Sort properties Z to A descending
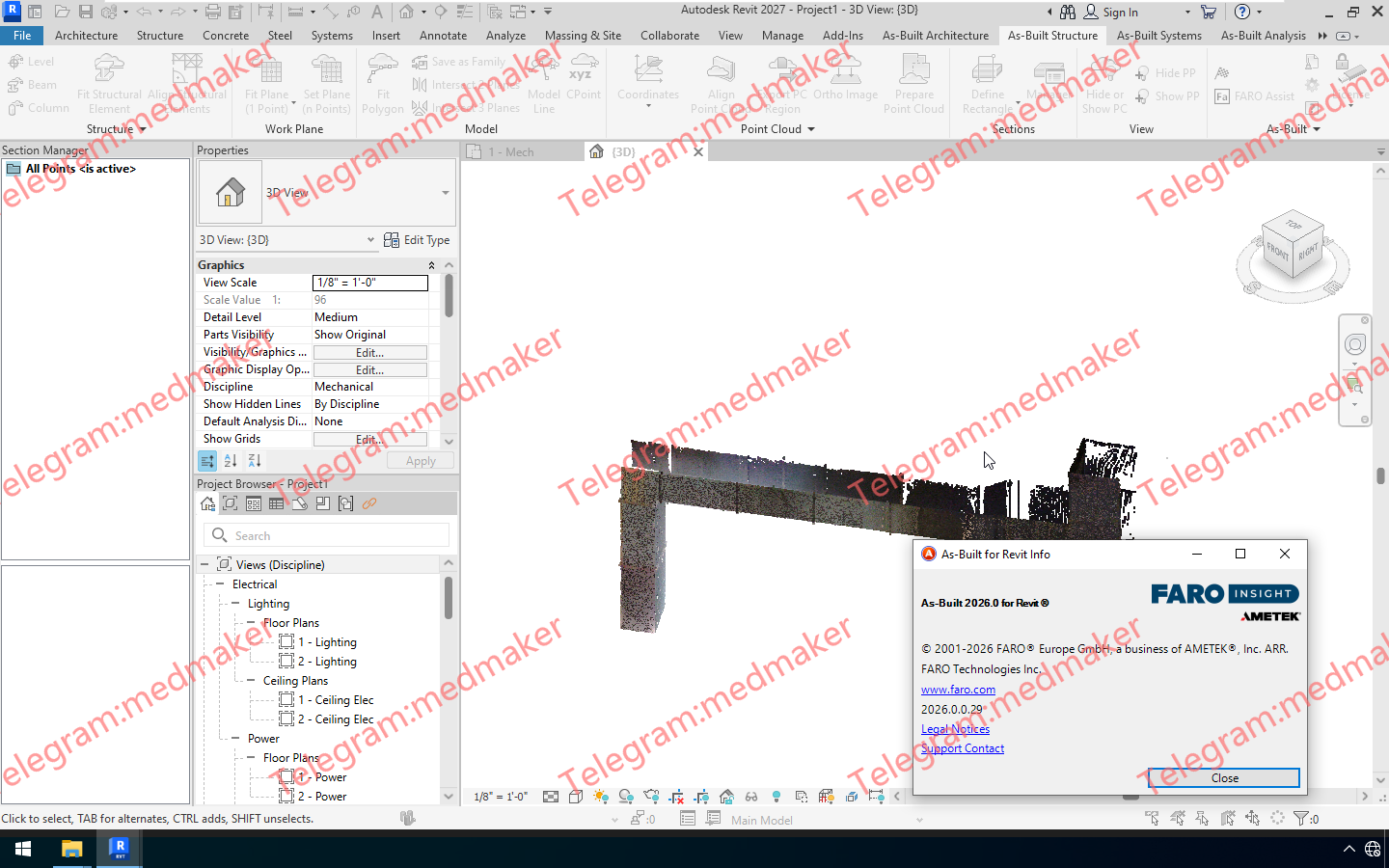 click(255, 461)
